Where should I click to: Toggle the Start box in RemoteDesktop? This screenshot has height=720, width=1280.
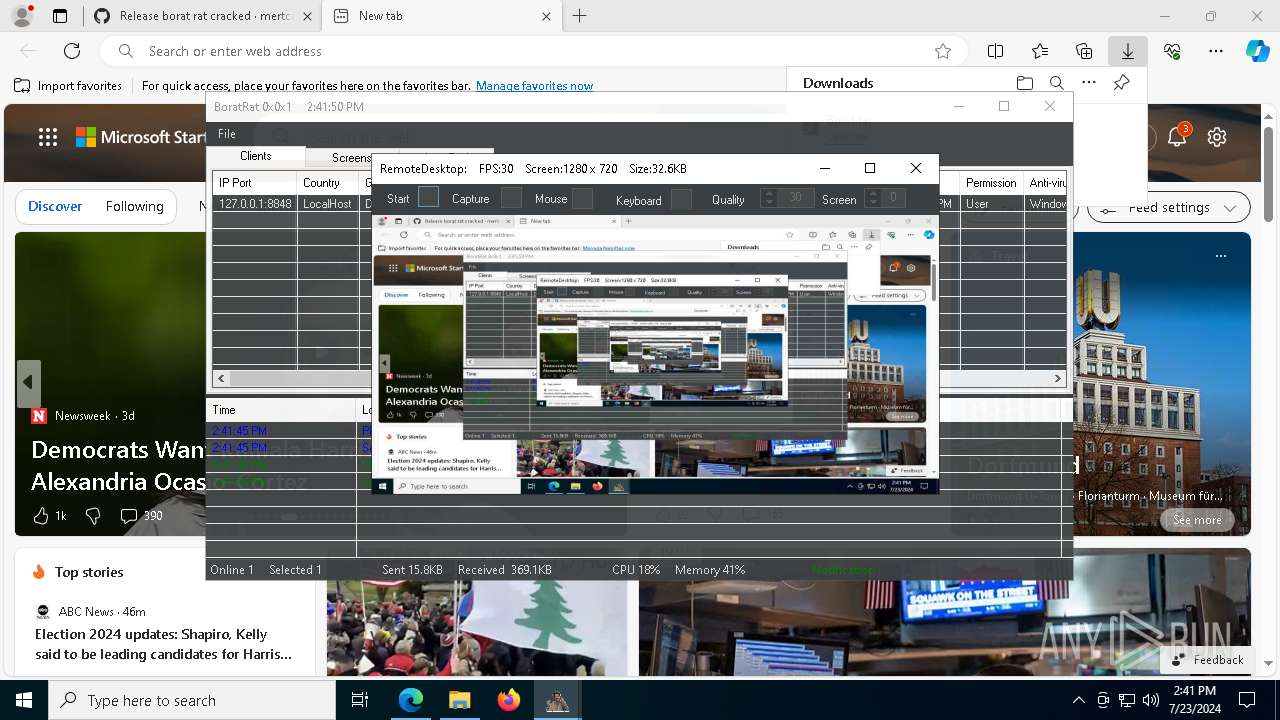point(428,198)
